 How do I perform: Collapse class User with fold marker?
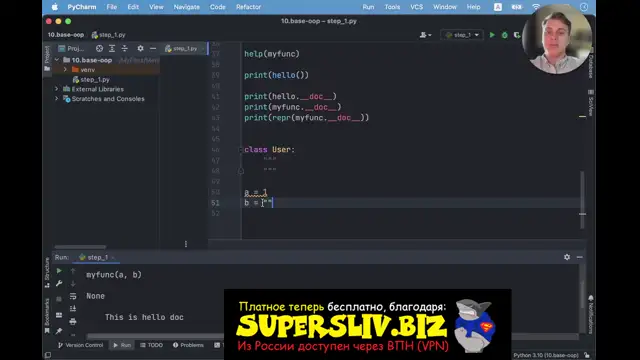point(241,150)
